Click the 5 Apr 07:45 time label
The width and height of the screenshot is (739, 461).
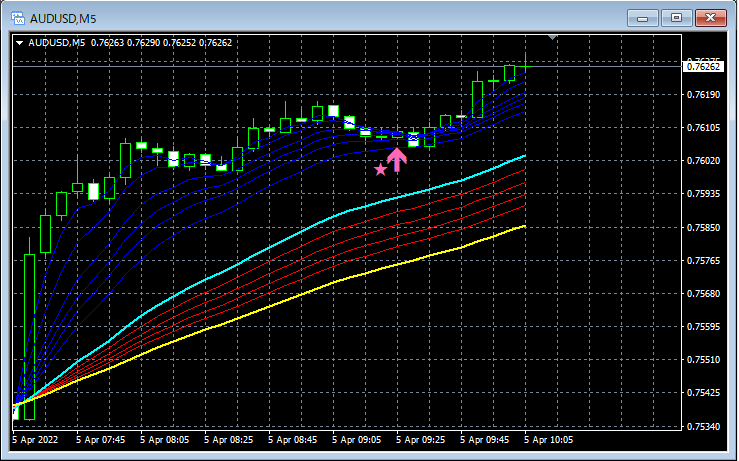pos(100,440)
